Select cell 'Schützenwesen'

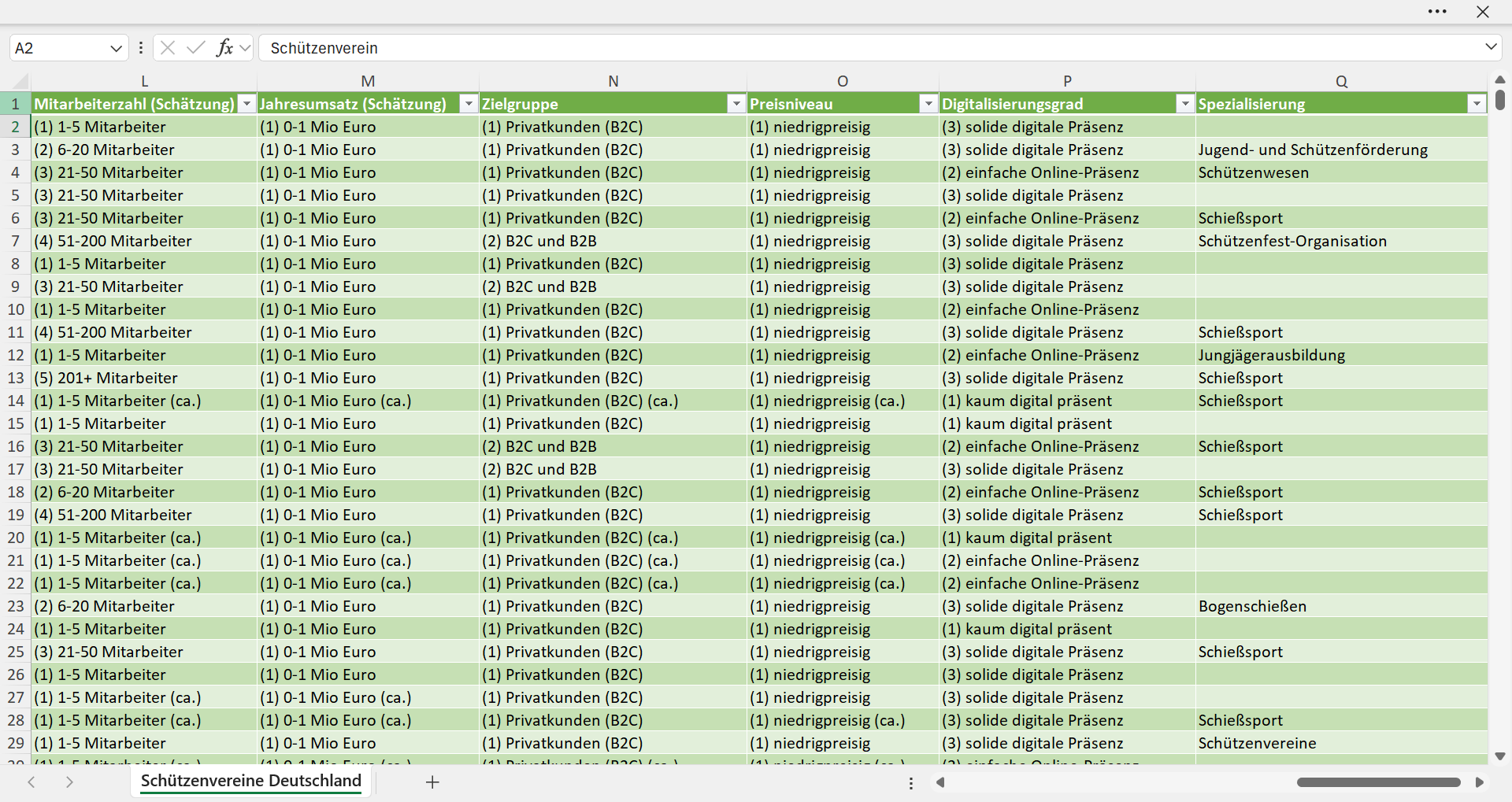(x=1341, y=172)
